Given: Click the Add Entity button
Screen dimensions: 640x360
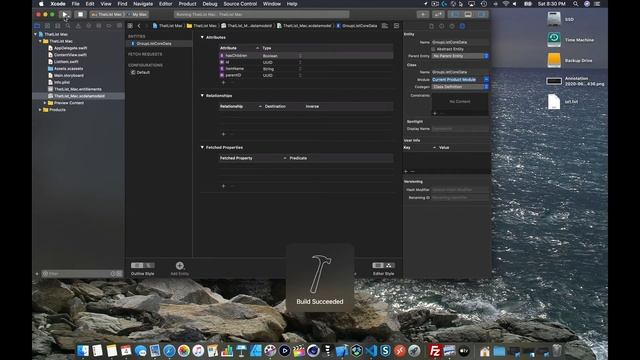Looking at the screenshot, I should pos(180,268).
